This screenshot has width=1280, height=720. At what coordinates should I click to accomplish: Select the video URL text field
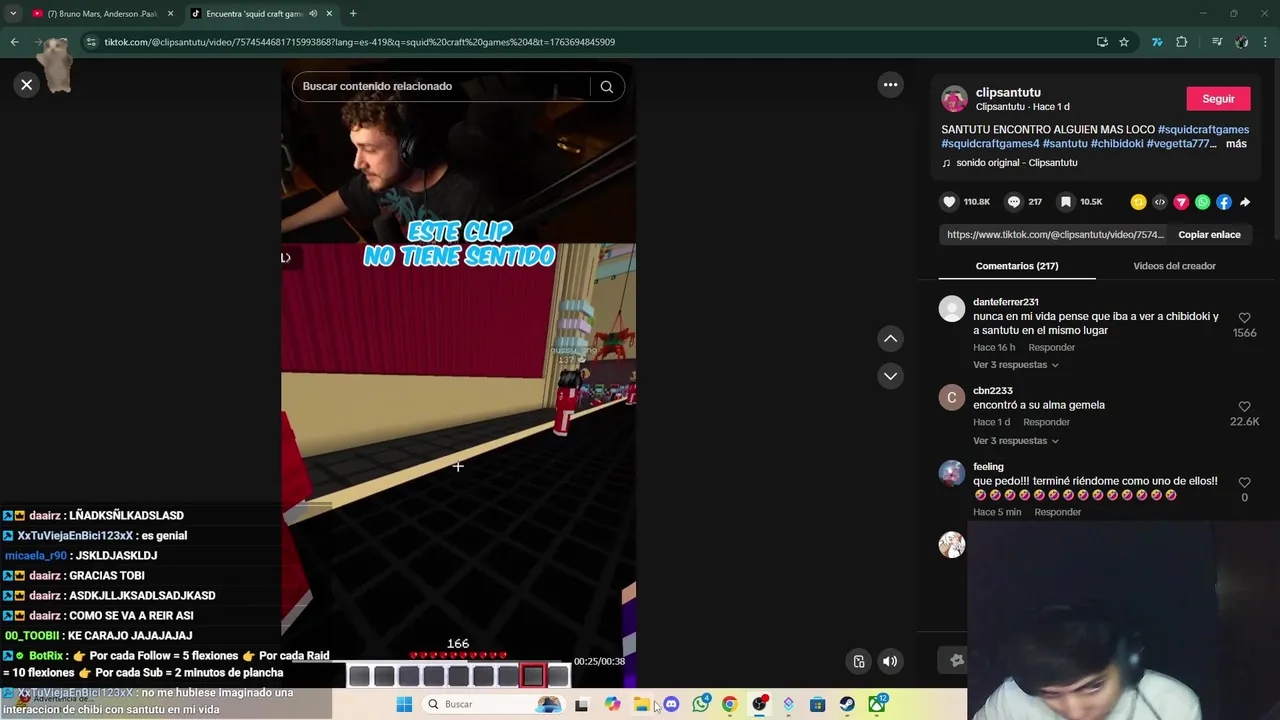tap(1055, 235)
